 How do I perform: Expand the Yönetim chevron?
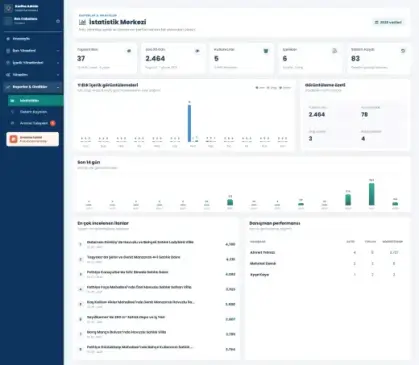58,75
